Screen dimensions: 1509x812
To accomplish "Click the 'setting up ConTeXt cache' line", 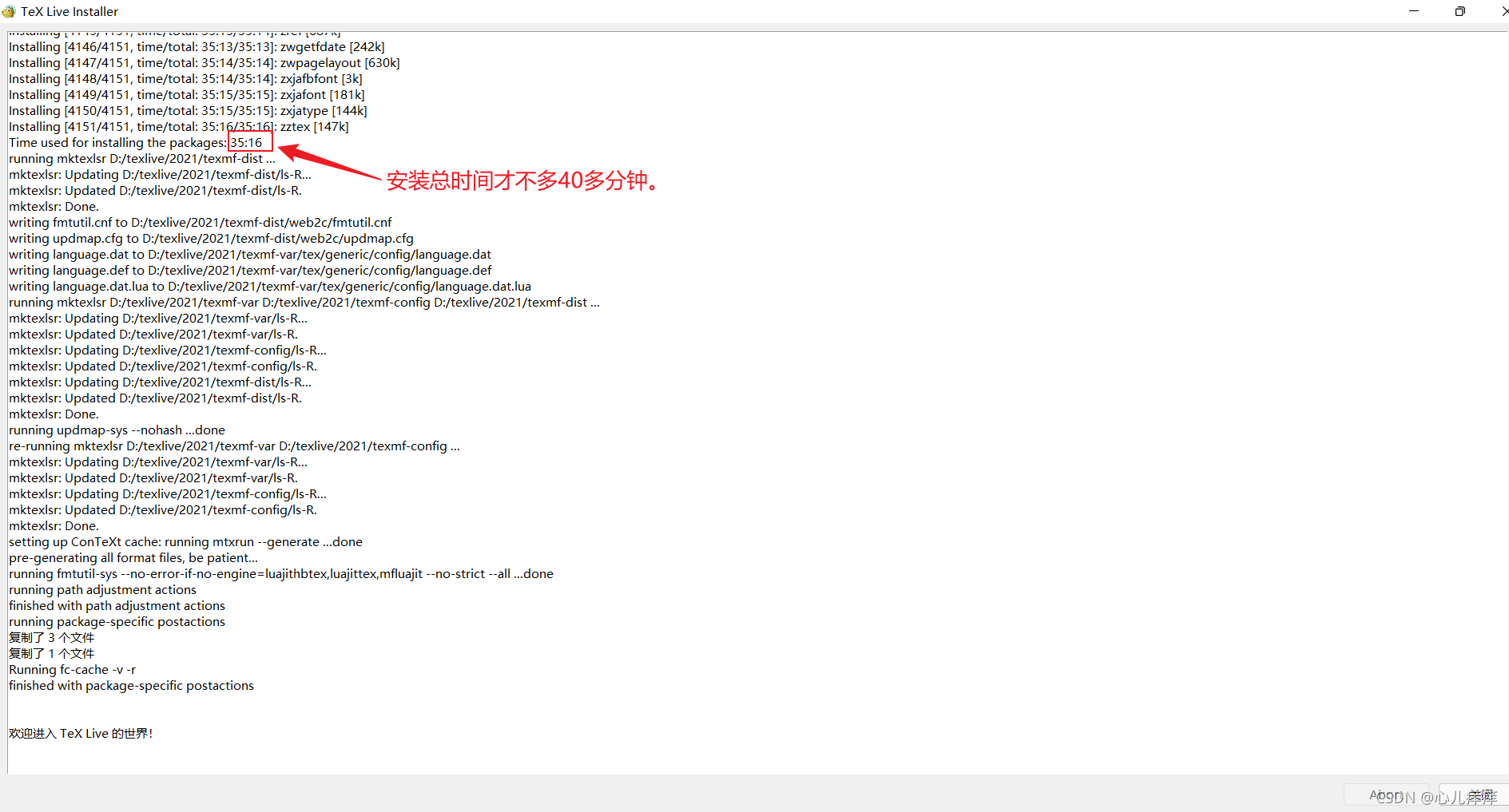I will tap(185, 542).
